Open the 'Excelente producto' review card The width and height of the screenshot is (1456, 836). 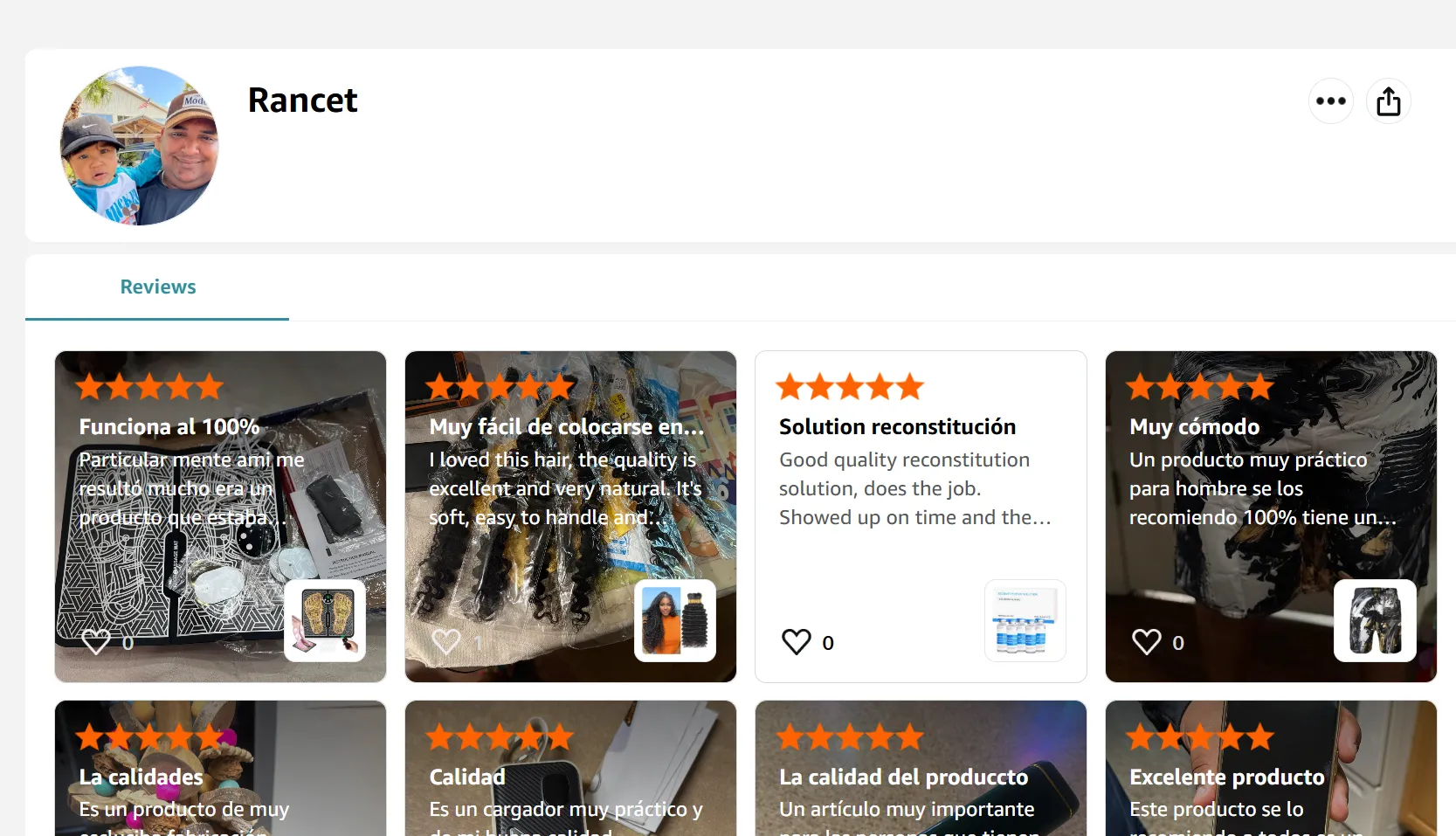1226,777
